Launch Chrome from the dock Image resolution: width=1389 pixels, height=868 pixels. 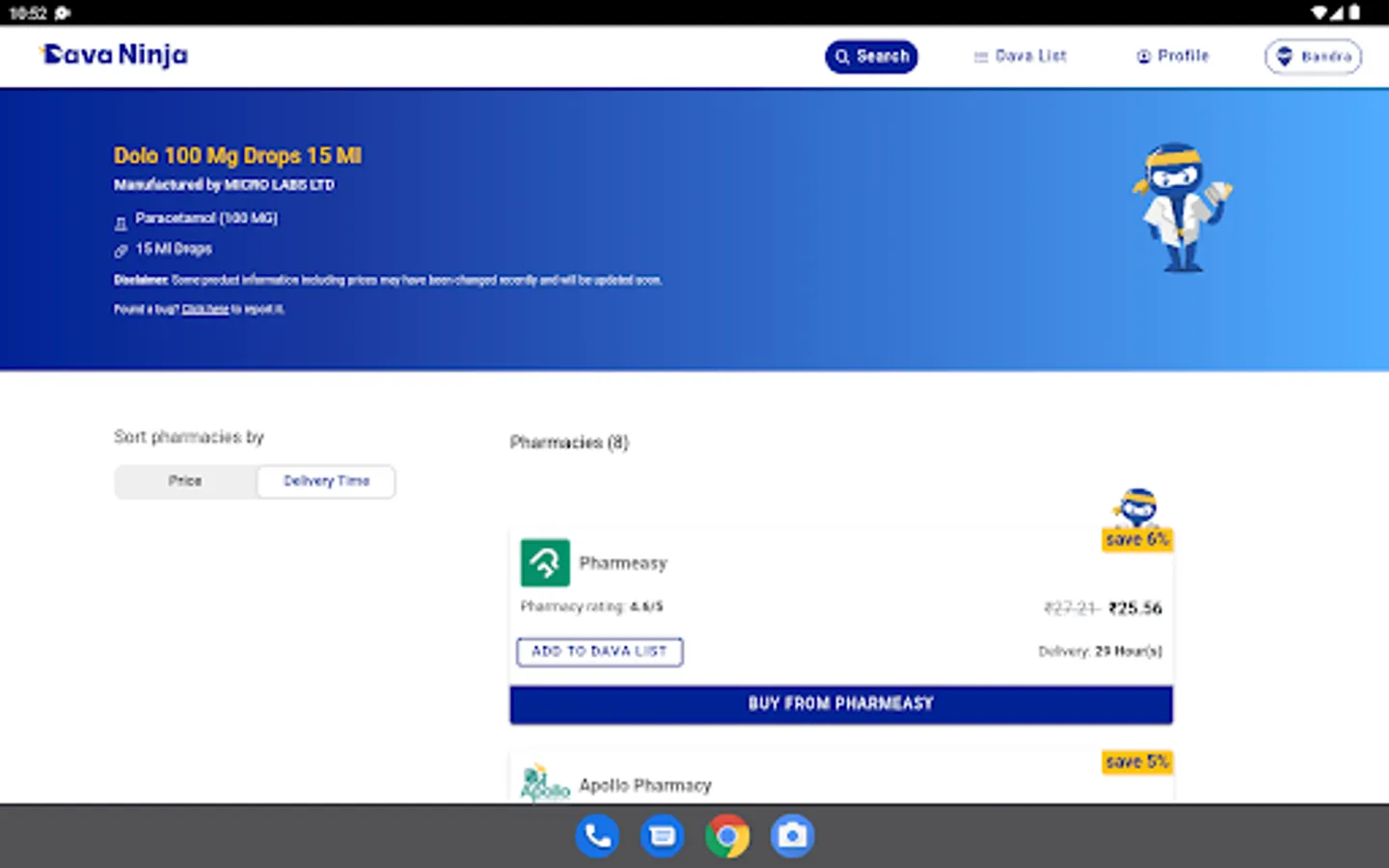click(727, 836)
